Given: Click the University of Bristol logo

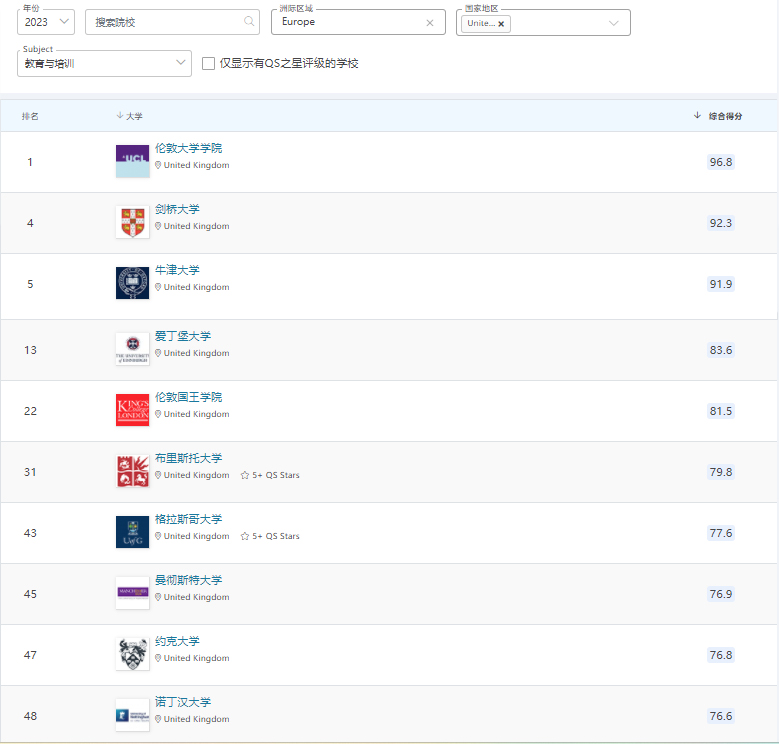Looking at the screenshot, I should [132, 471].
